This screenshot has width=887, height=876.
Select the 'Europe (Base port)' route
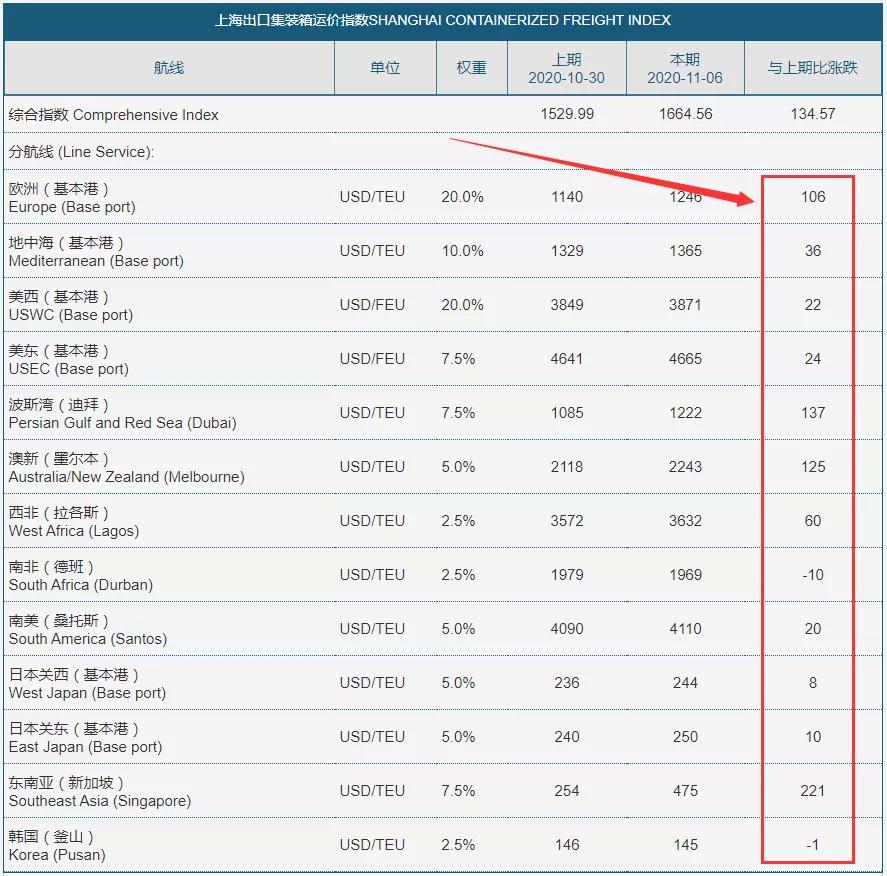(x=72, y=207)
